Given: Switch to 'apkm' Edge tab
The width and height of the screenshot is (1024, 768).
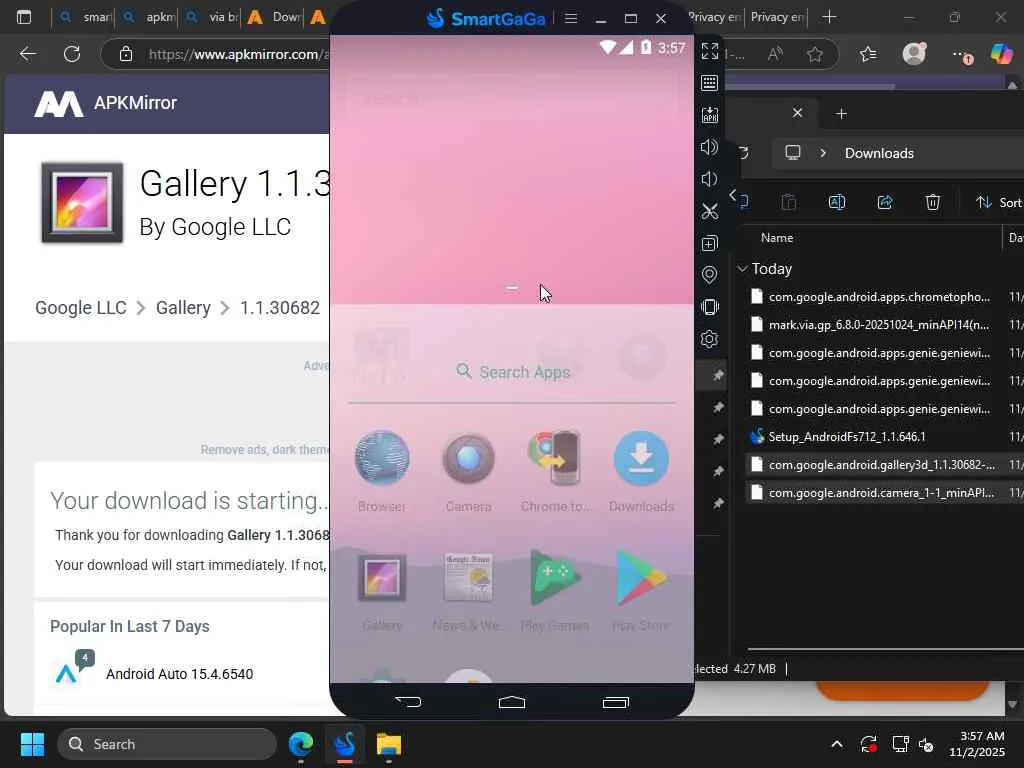Looking at the screenshot, I should 150,17.
